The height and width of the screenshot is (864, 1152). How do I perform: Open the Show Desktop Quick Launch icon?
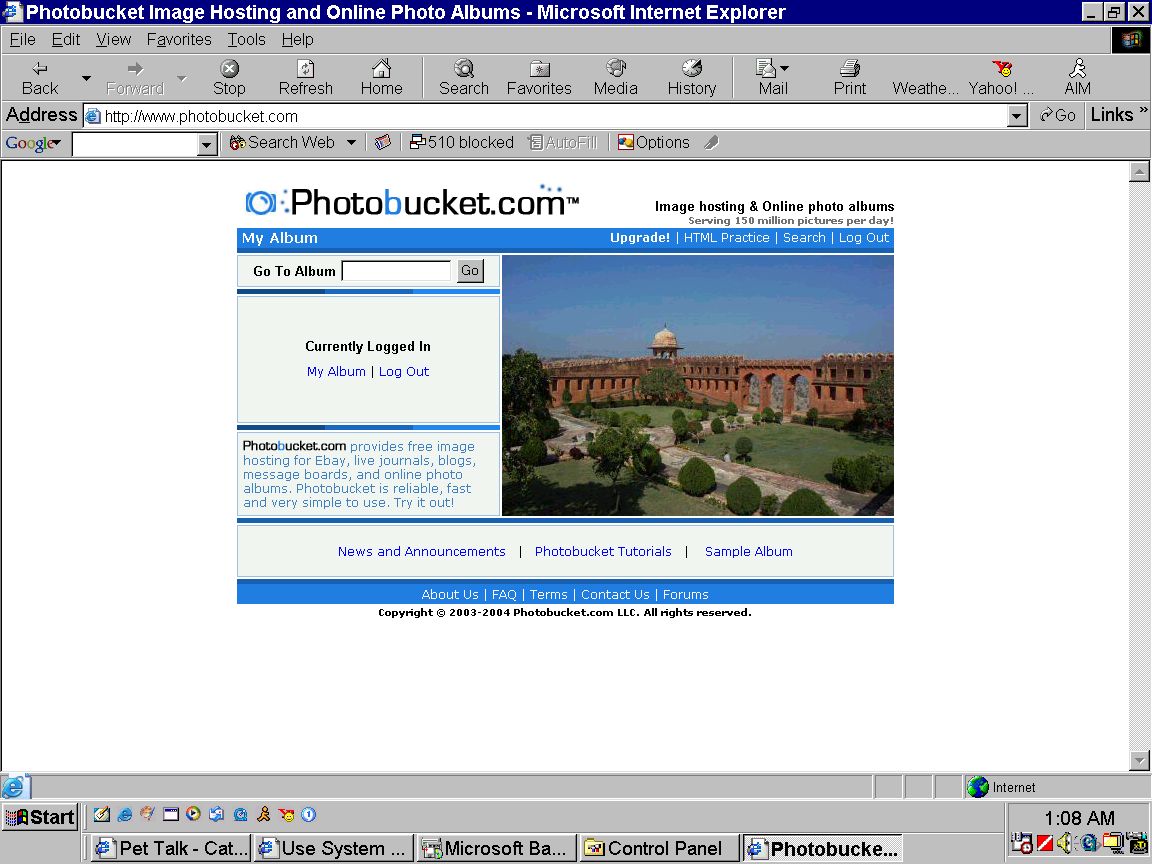pyautogui.click(x=101, y=814)
